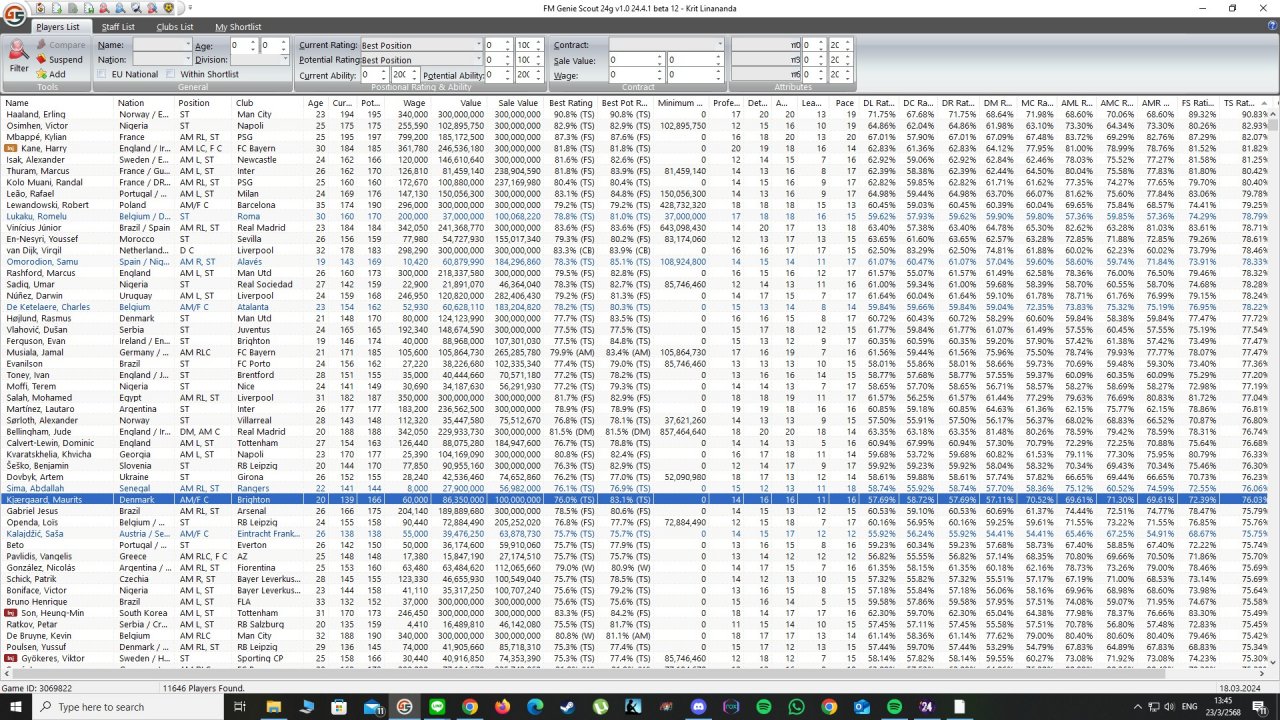Click the Add star tool
Viewport: 1280px width, 720px height.
pyautogui.click(x=50, y=74)
